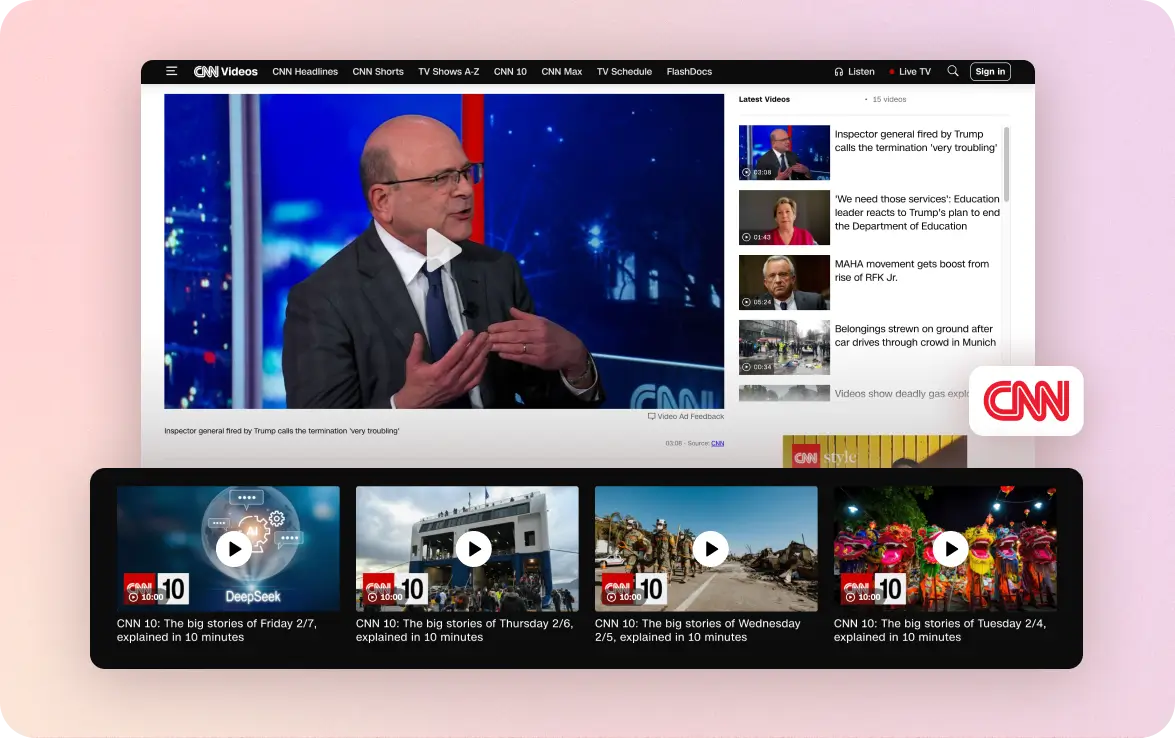Open the 'Inspector general fired by Trump' headline
The width and height of the screenshot is (1175, 738).
coord(916,141)
